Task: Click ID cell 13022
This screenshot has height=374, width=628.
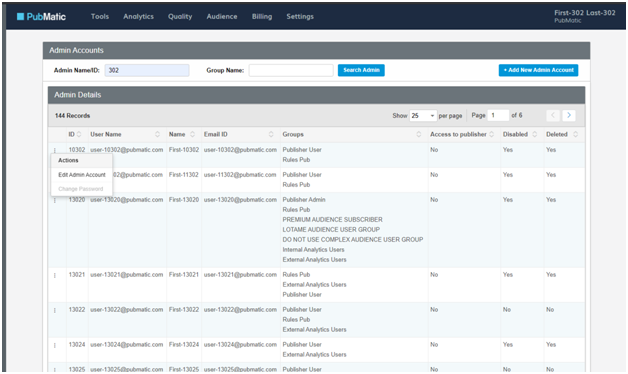Action: (x=76, y=309)
